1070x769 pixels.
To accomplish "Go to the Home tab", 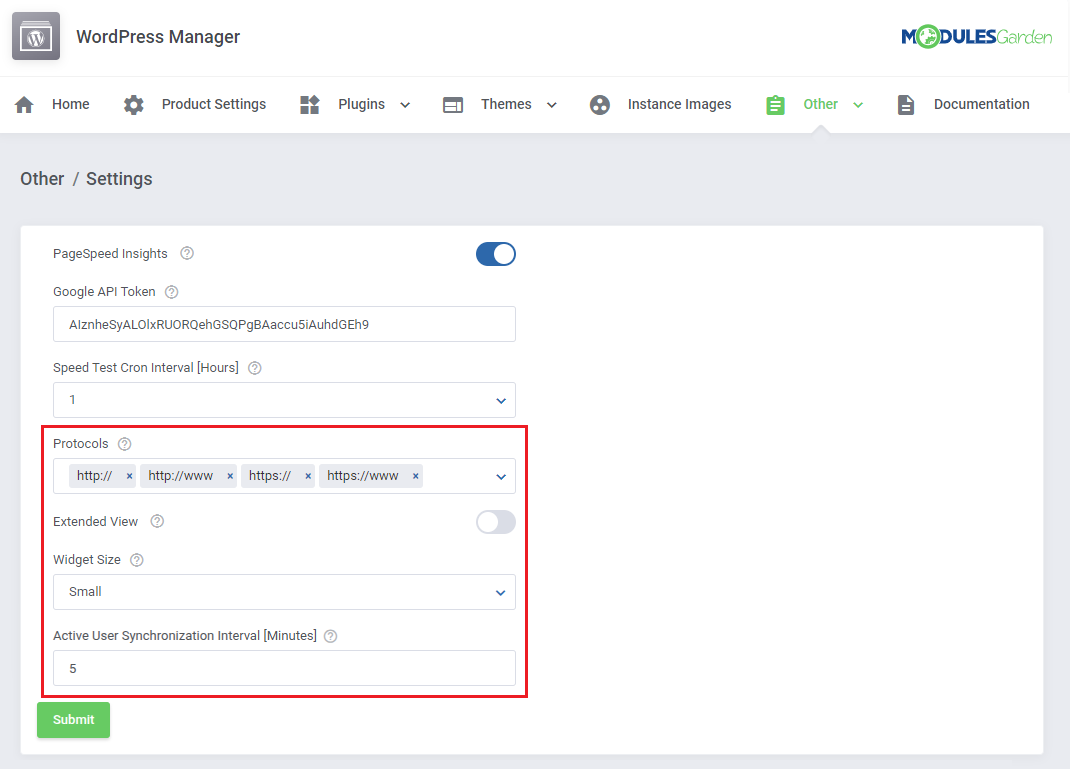I will coord(70,104).
